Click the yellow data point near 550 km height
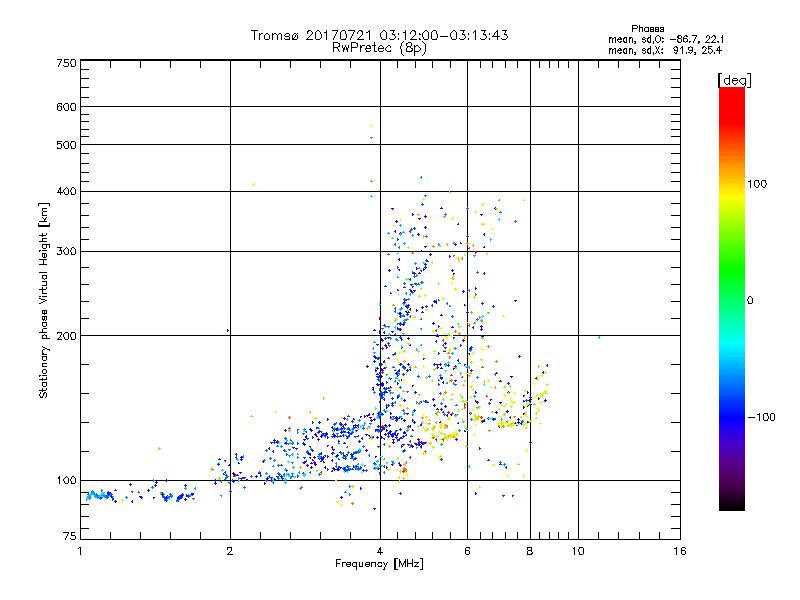 [x=371, y=126]
